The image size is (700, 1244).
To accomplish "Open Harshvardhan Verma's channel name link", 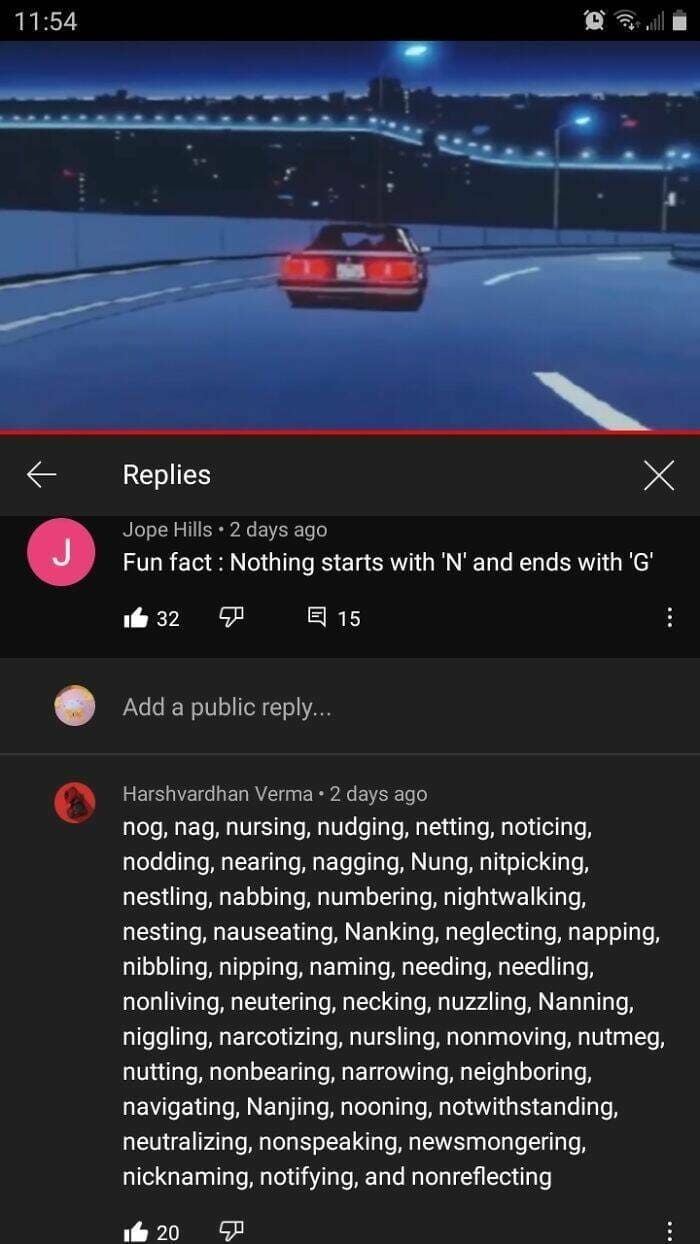I will 217,794.
